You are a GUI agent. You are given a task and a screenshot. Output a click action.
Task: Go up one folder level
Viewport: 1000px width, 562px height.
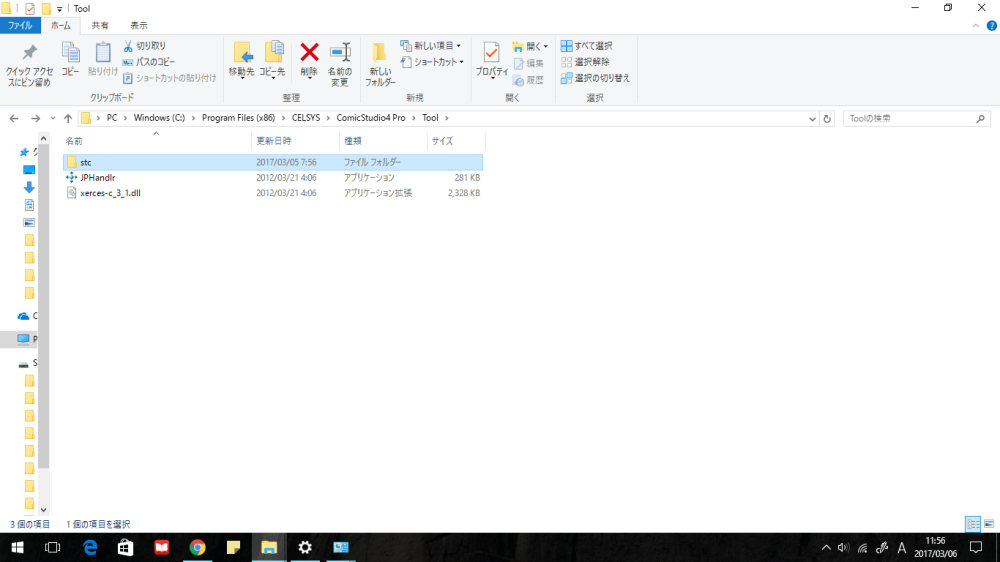click(68, 118)
